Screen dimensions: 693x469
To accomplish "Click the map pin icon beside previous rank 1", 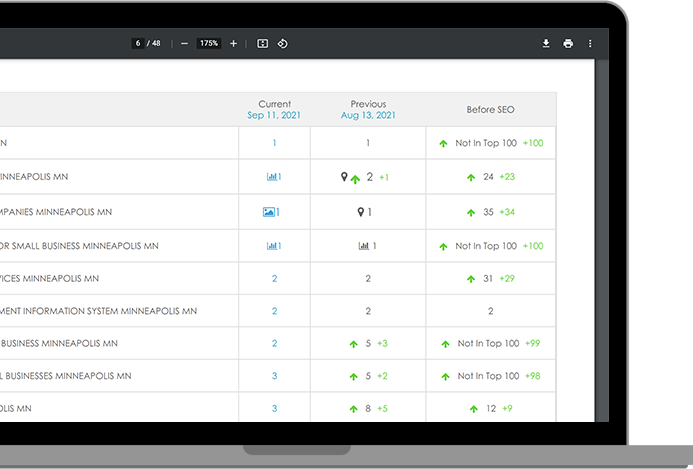I will [x=361, y=212].
